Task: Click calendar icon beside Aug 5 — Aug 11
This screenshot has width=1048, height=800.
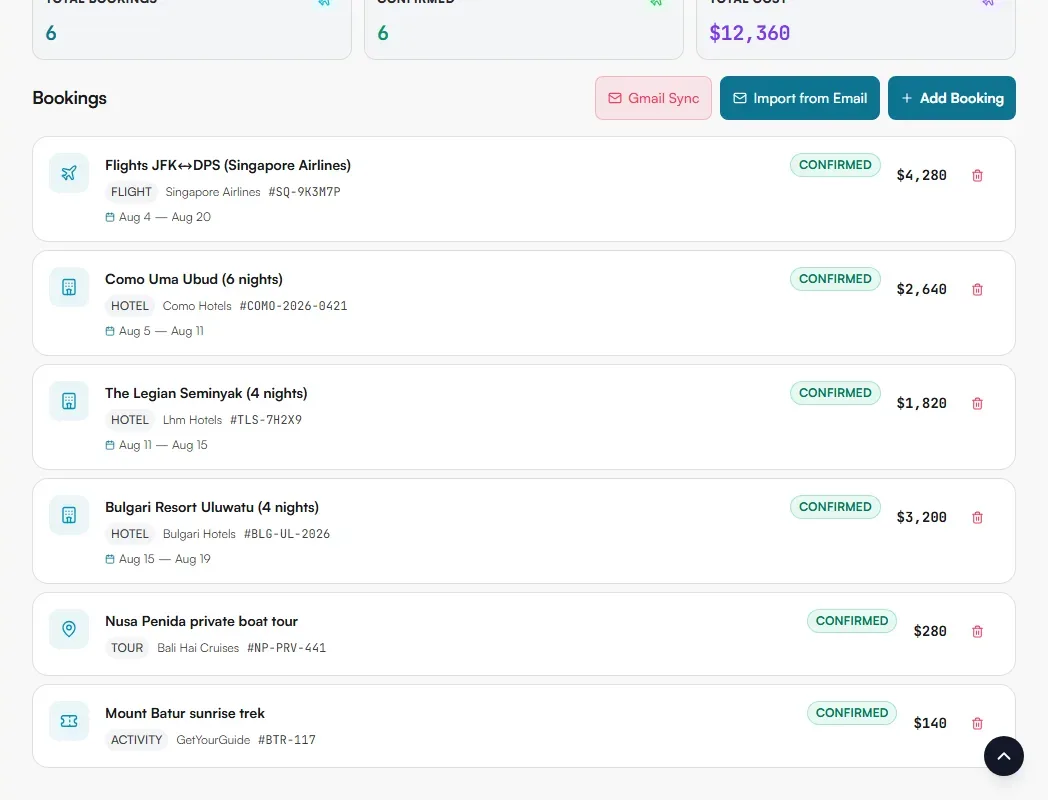Action: 110,331
